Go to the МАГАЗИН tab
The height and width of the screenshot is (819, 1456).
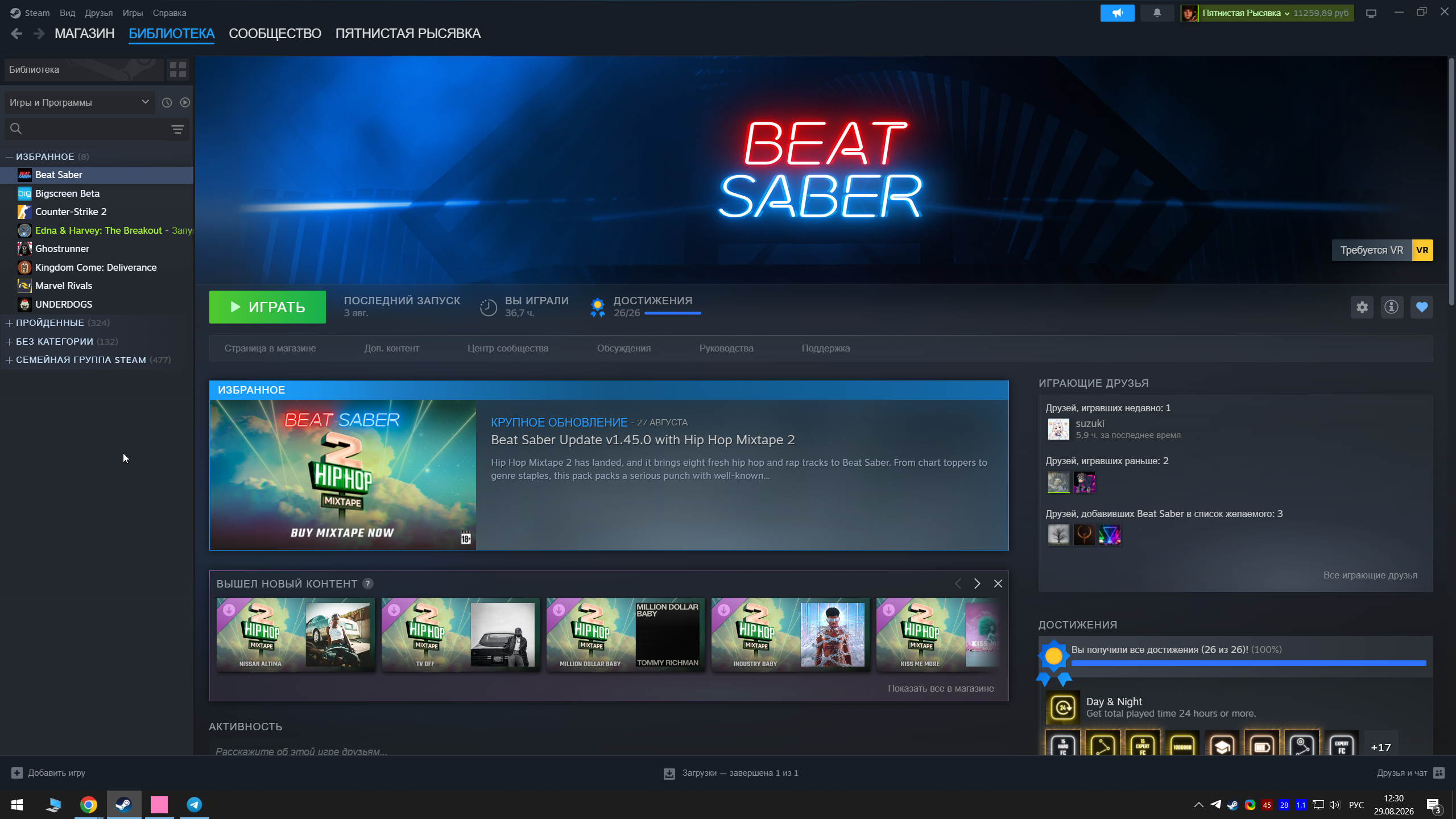(85, 34)
